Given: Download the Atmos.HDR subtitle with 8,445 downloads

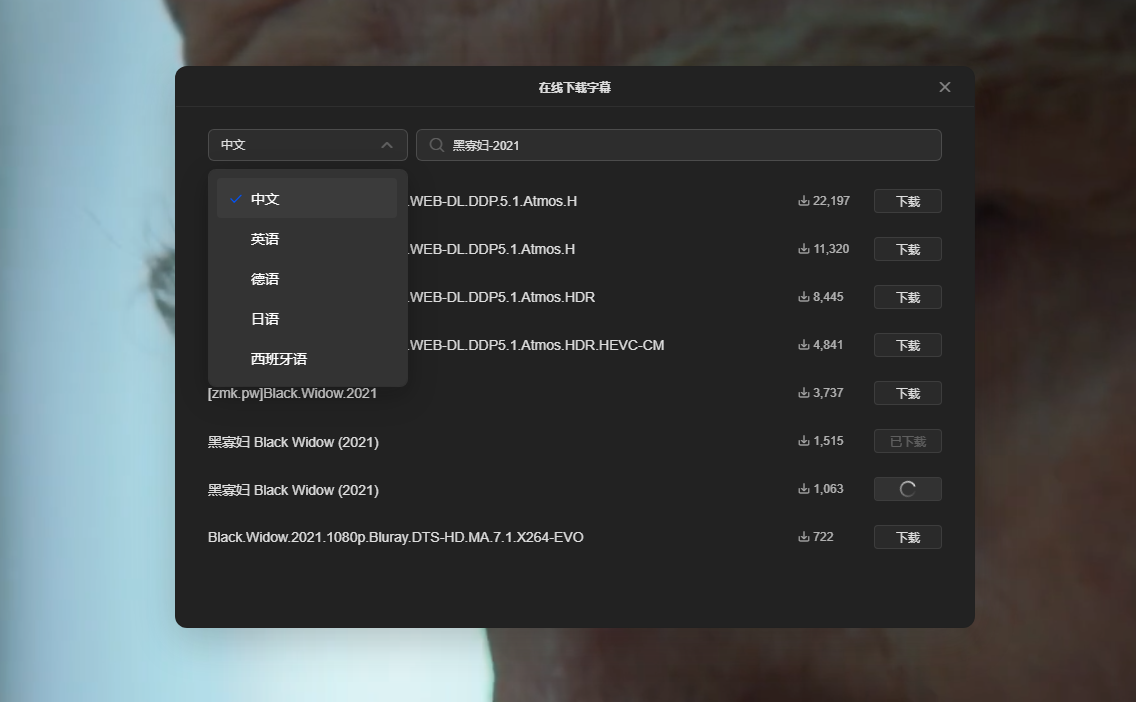Looking at the screenshot, I should coord(907,297).
